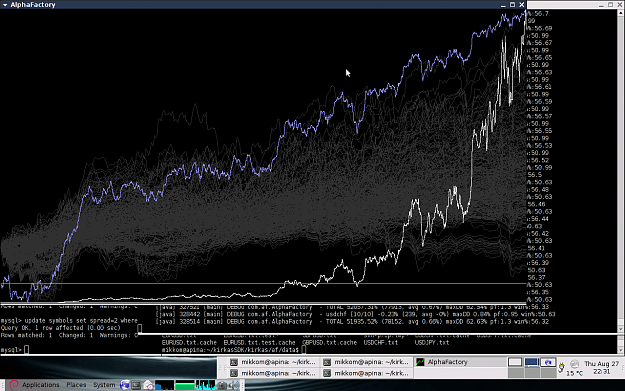Click the EURUSD.txt.test.cache file name
Viewport: 625px width, 391px height.
pos(259,343)
